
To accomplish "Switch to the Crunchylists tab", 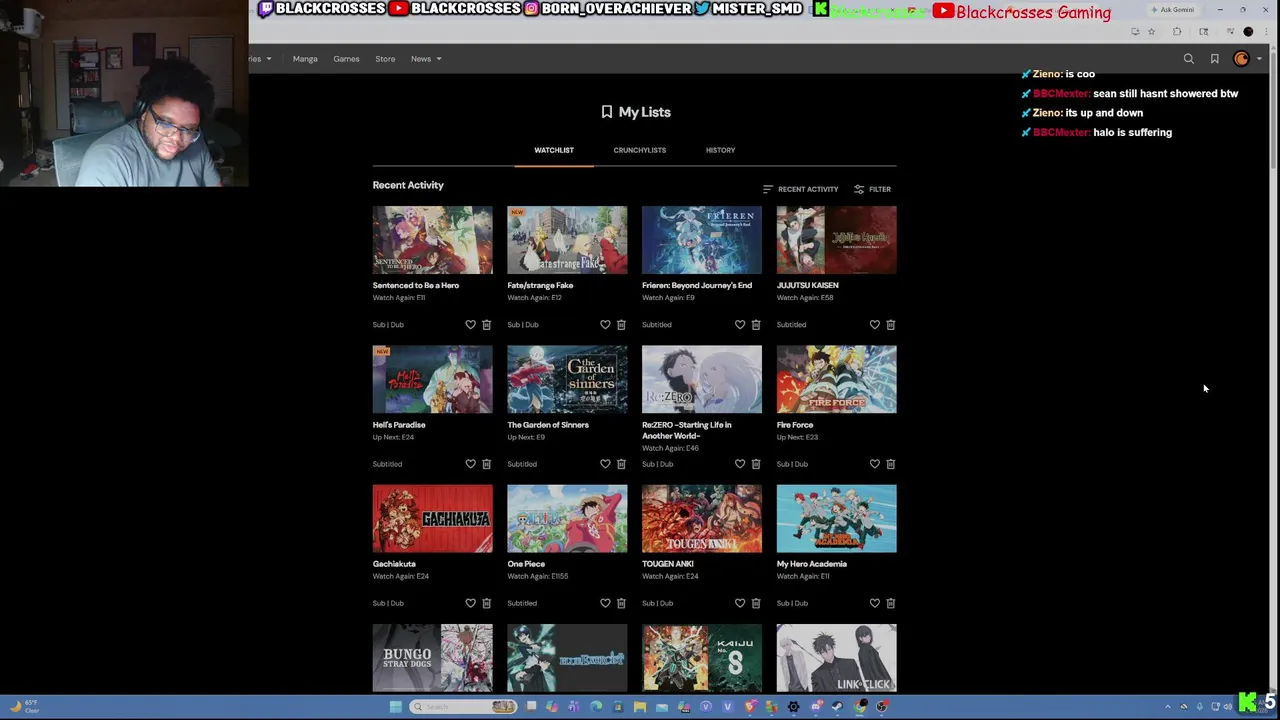I will (640, 150).
